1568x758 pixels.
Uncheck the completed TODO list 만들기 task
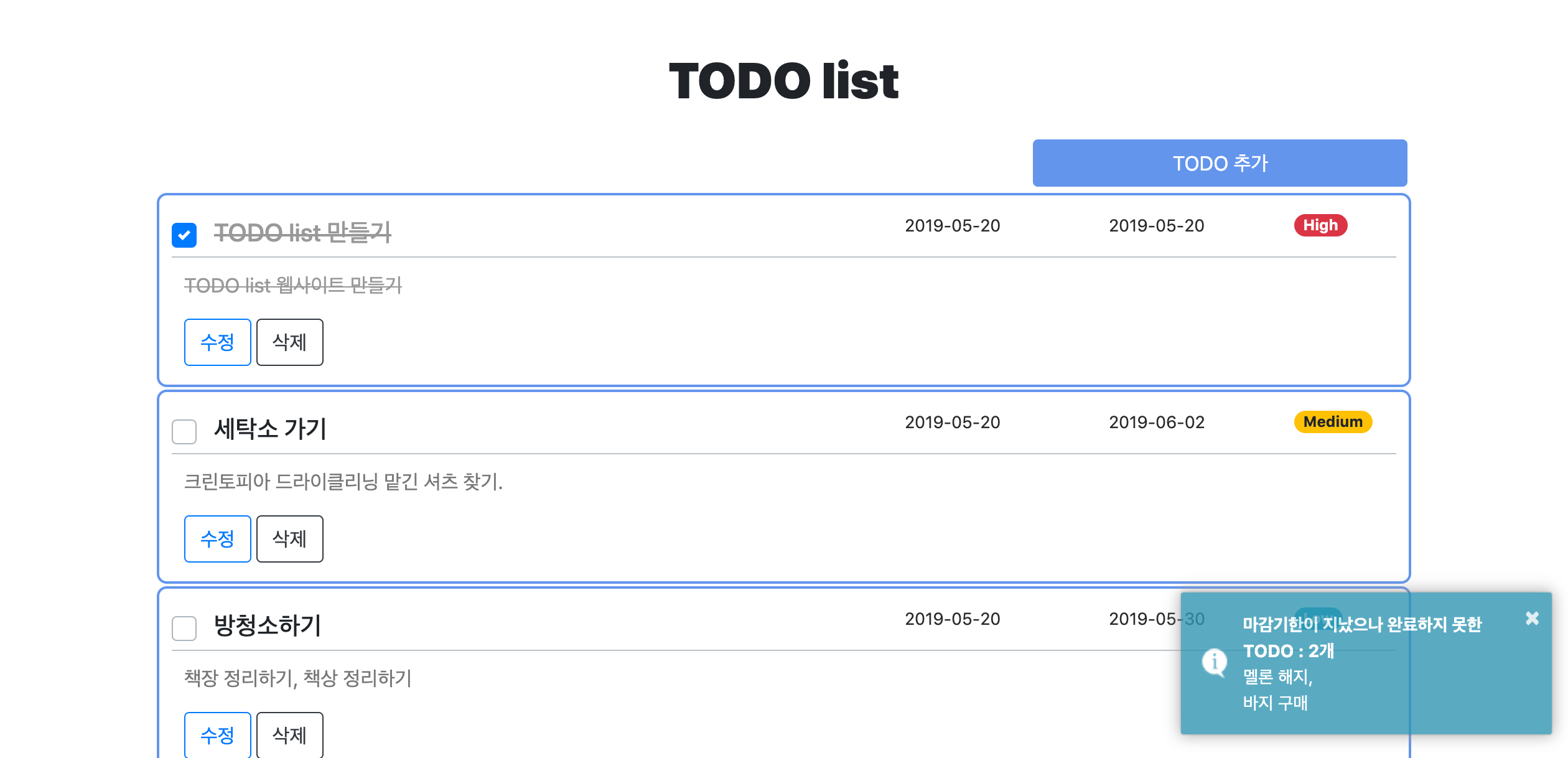tap(184, 235)
